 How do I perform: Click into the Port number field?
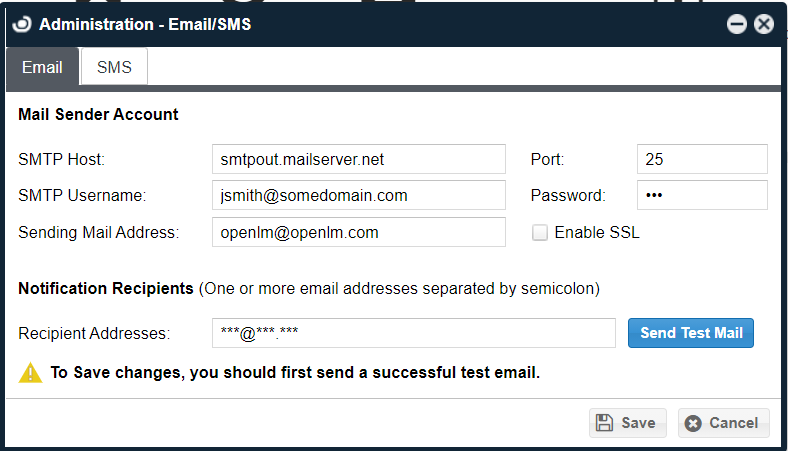(x=701, y=159)
